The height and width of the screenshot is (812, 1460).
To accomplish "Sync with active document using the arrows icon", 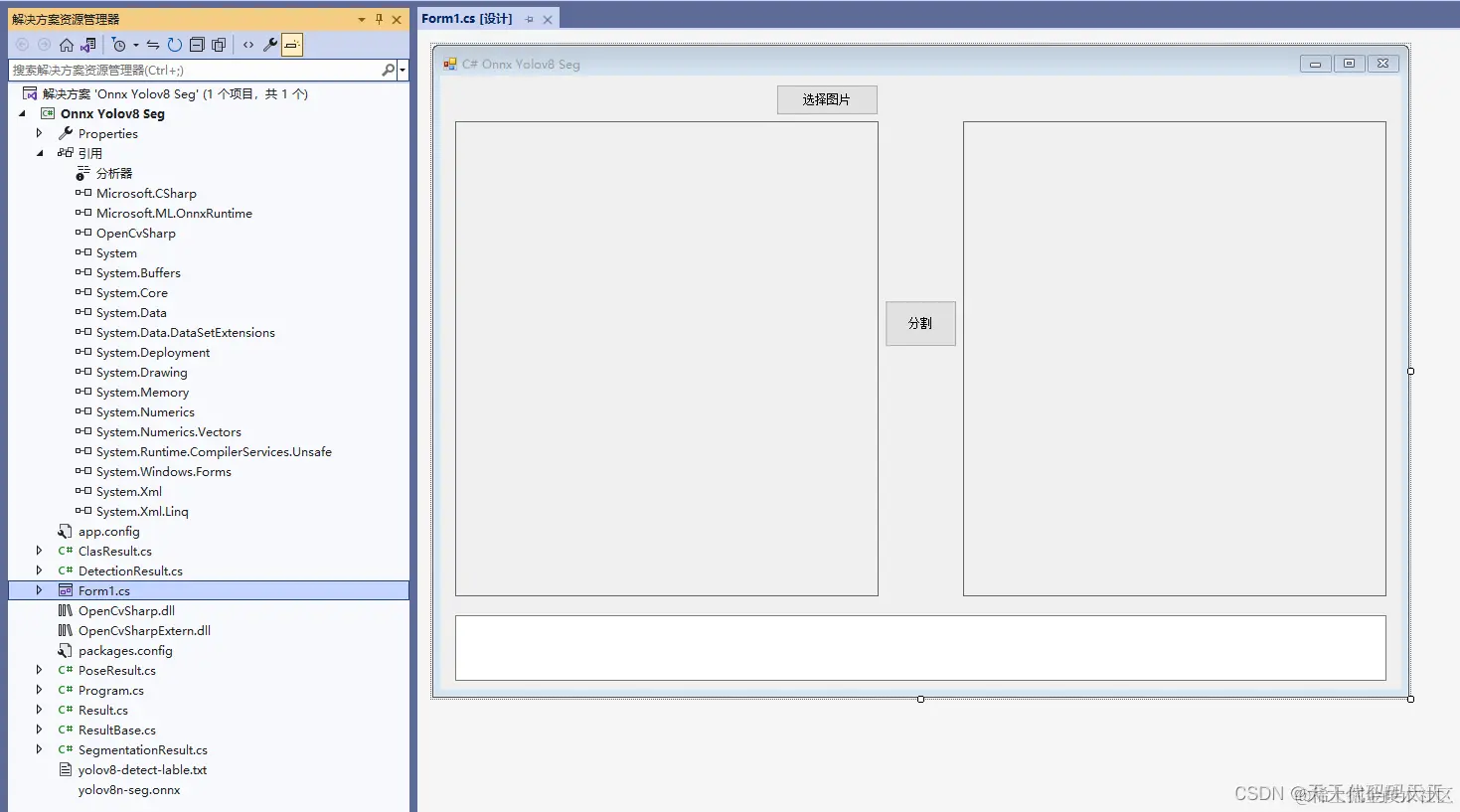I will 153,45.
